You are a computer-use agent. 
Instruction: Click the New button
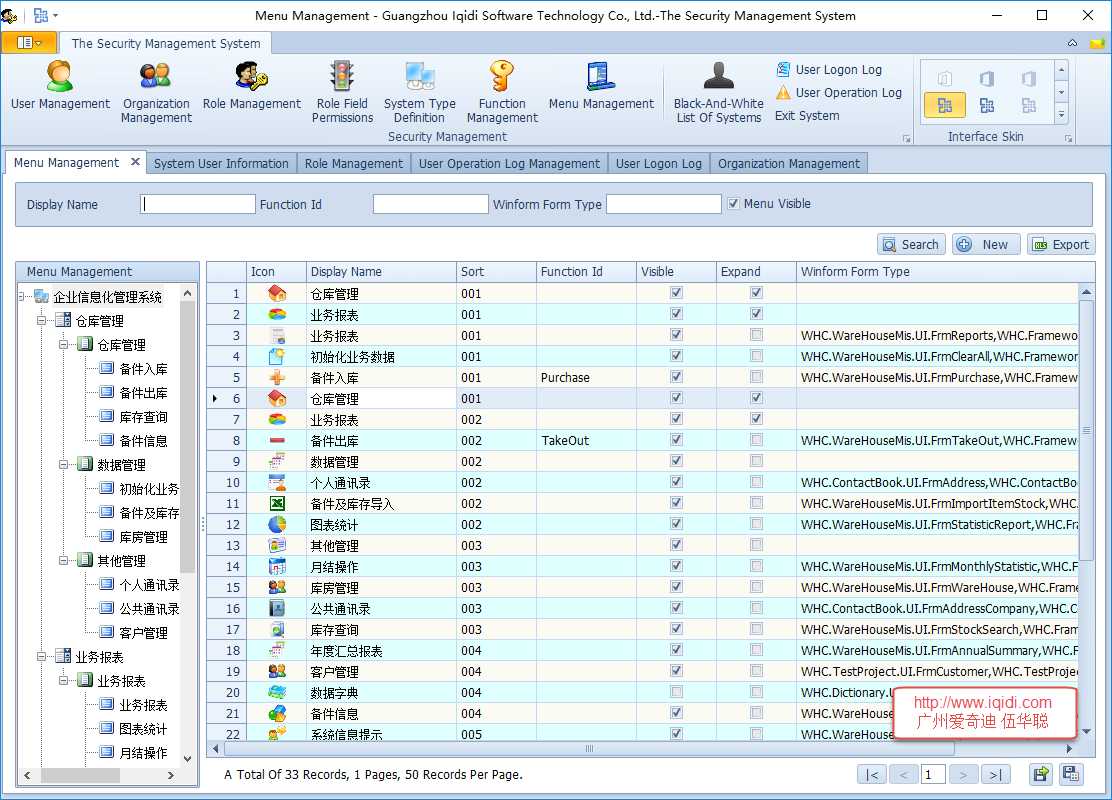point(986,245)
